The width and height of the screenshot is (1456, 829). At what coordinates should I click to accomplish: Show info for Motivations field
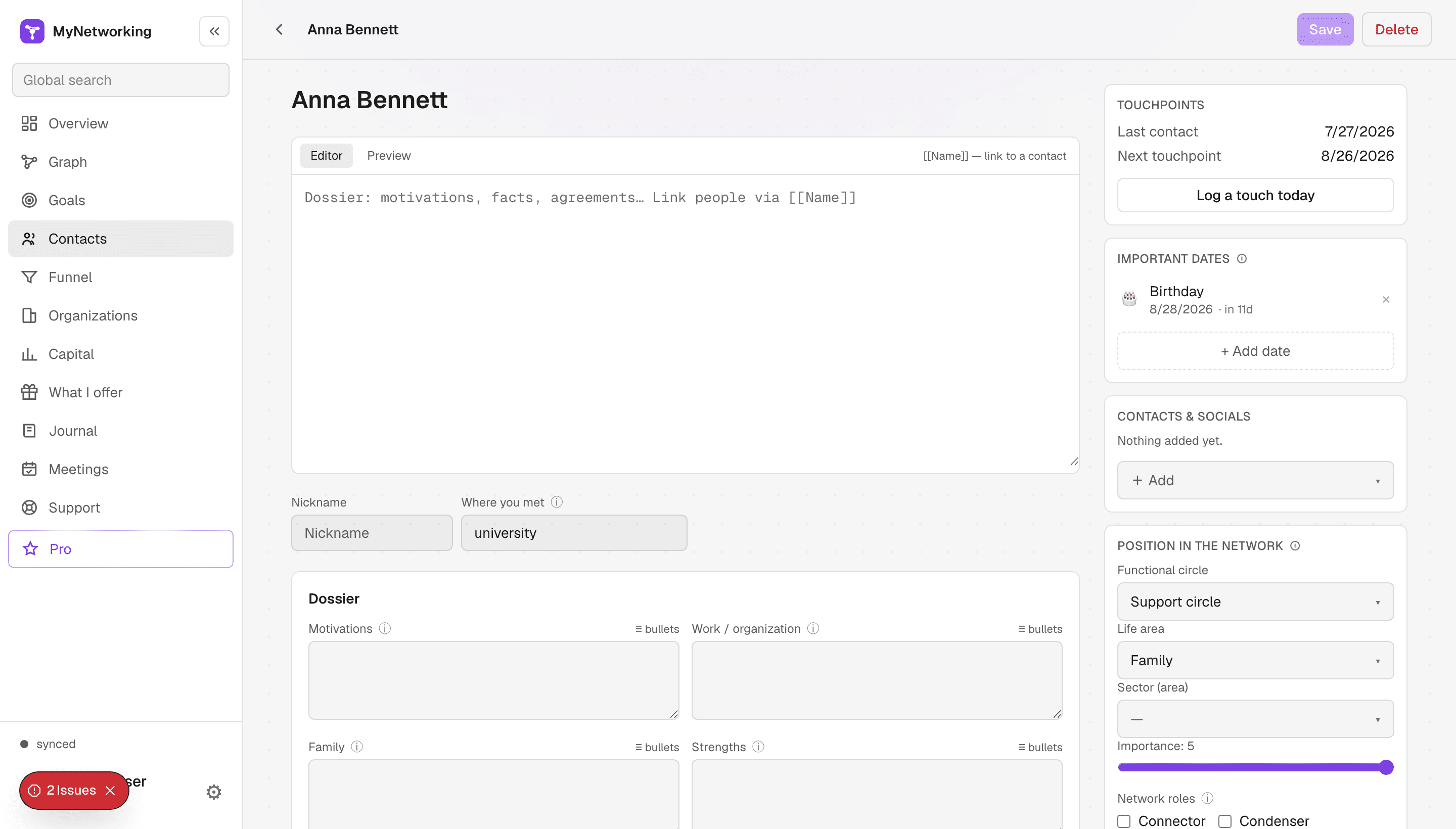click(385, 628)
